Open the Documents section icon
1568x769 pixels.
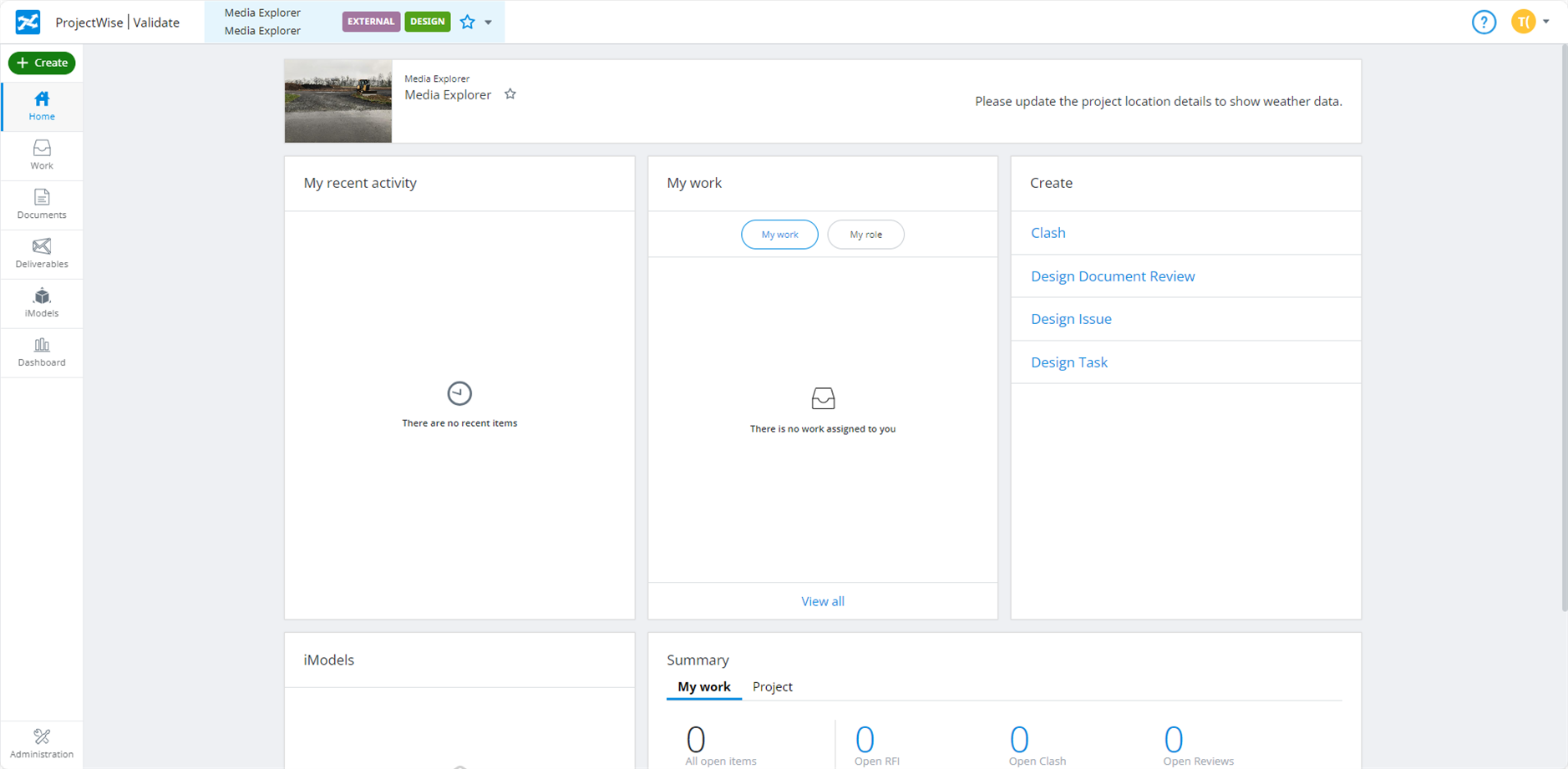[x=42, y=205]
